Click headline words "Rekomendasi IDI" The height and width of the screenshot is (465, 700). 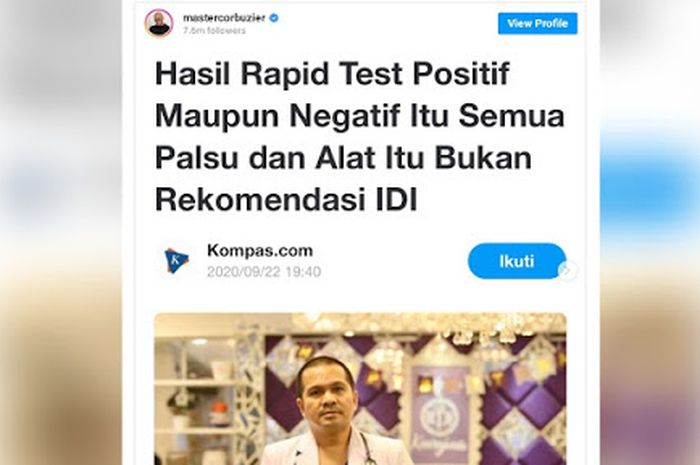(x=286, y=200)
